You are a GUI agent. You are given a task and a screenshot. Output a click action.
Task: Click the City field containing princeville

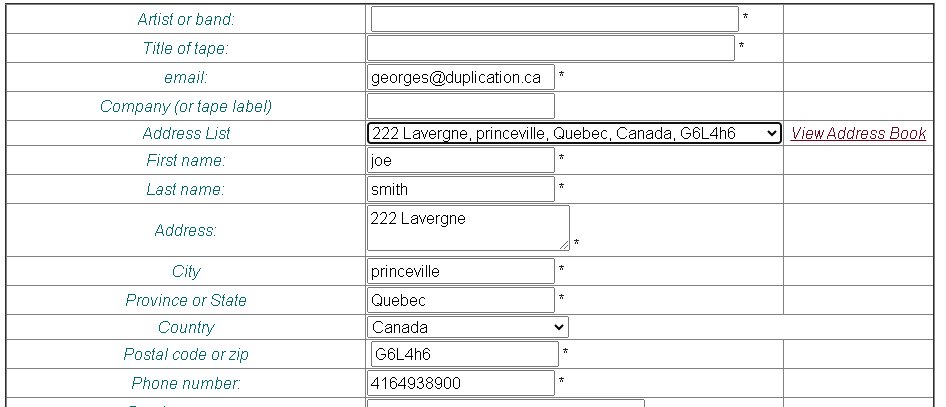tap(460, 271)
